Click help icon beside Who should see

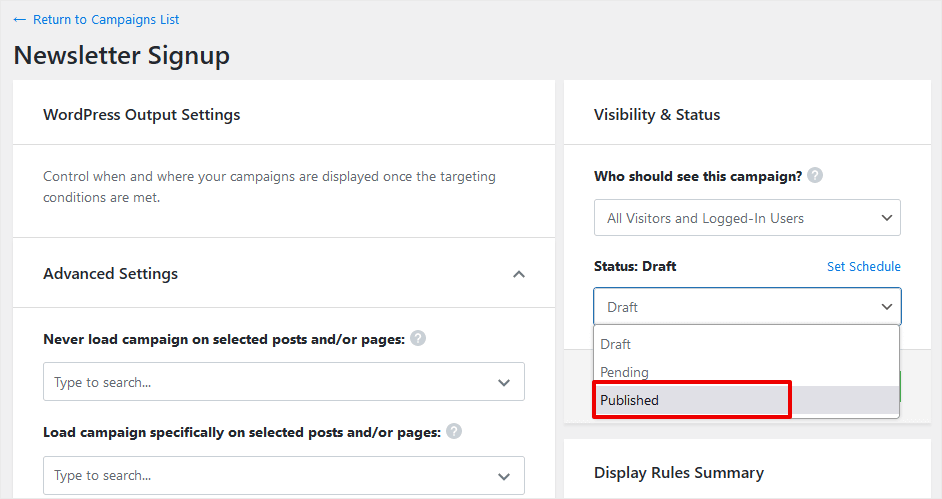[x=815, y=176]
